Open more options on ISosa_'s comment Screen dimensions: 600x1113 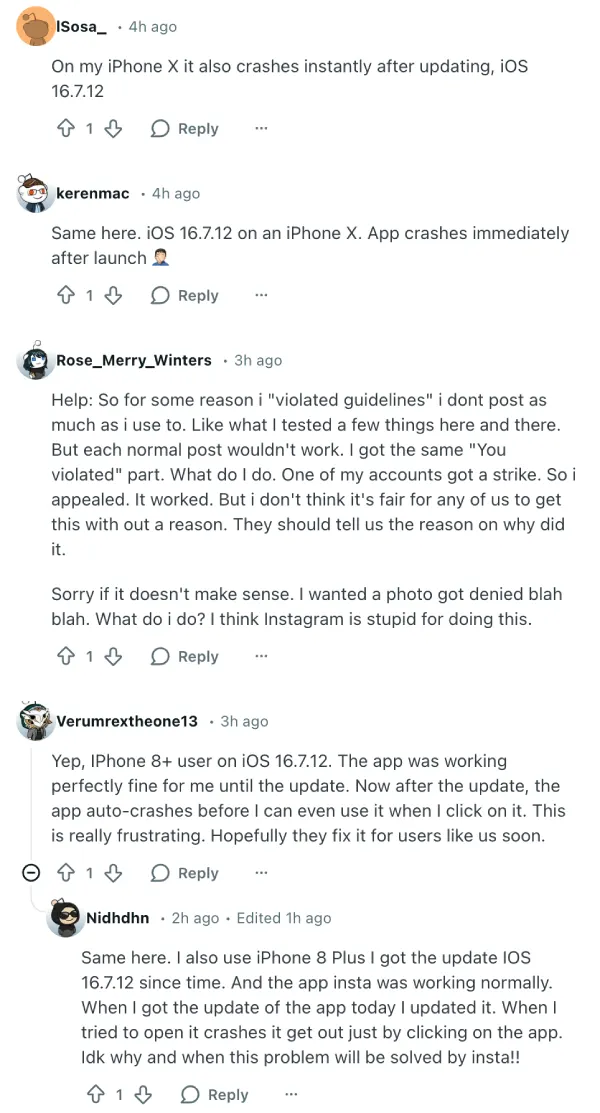261,128
